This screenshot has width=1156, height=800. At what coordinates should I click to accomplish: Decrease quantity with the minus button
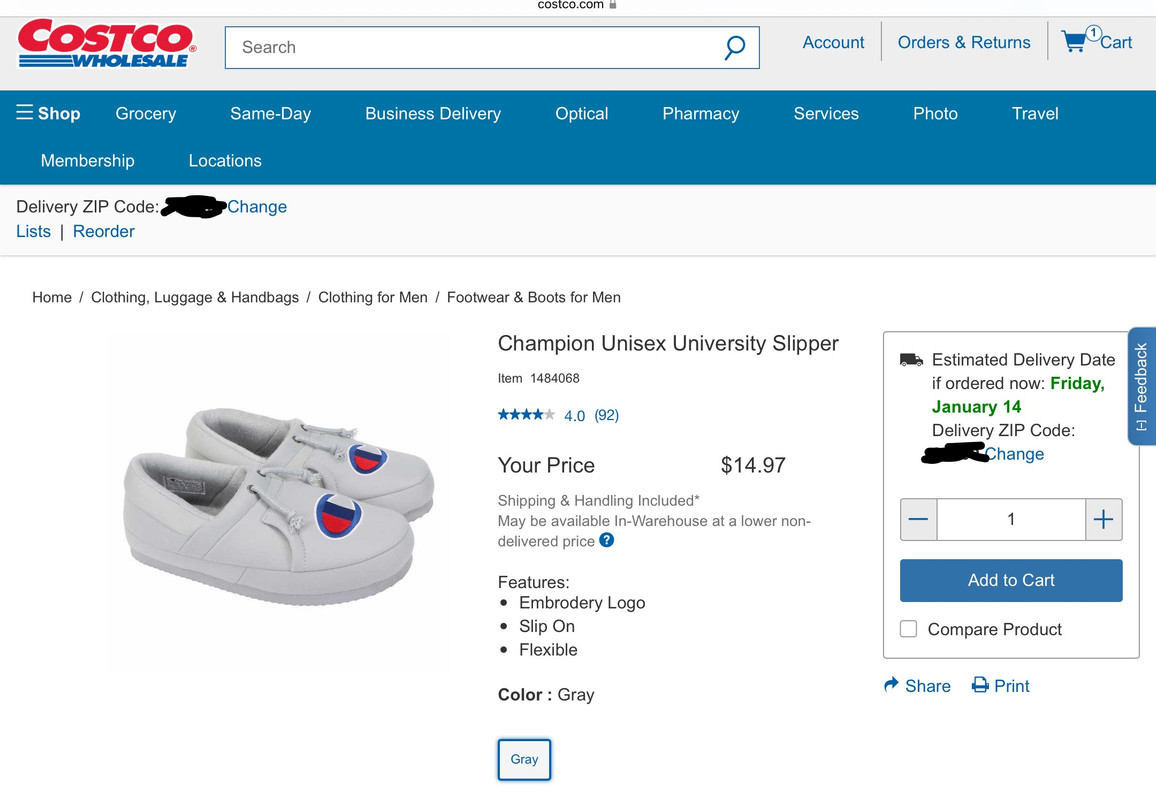pos(919,519)
